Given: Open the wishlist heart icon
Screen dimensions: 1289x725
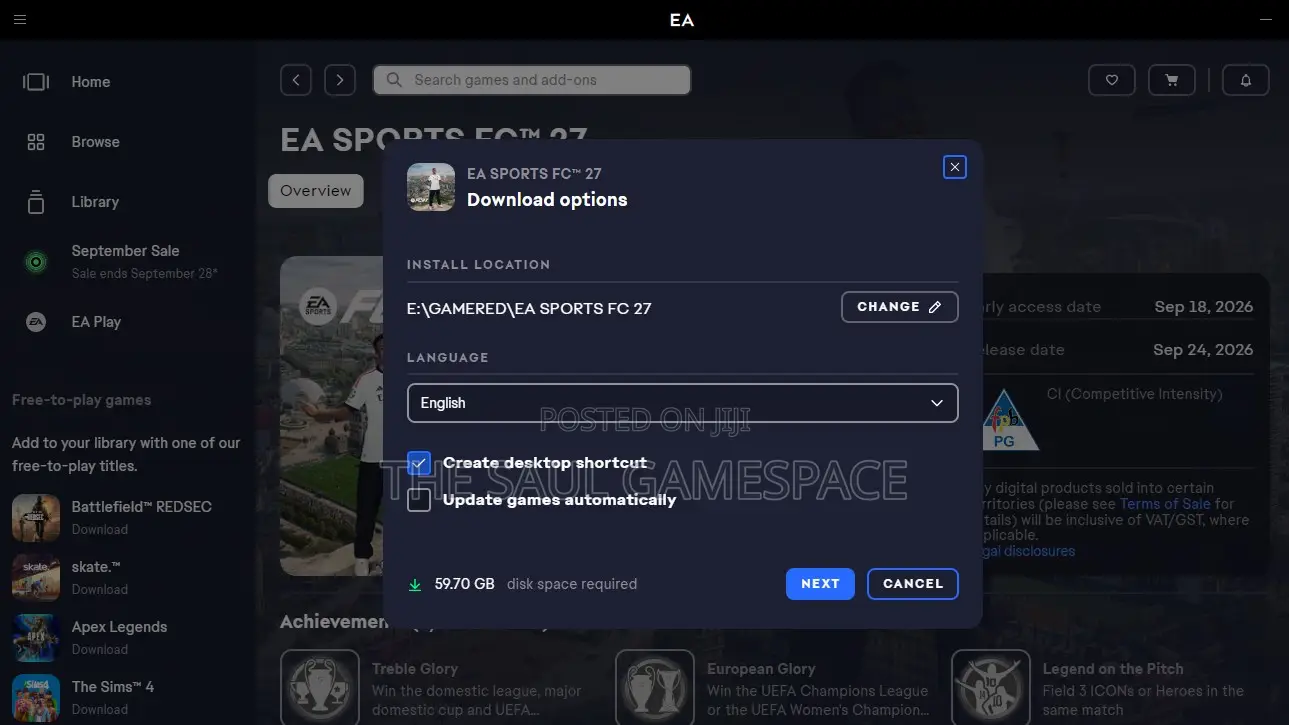Looking at the screenshot, I should (1111, 80).
